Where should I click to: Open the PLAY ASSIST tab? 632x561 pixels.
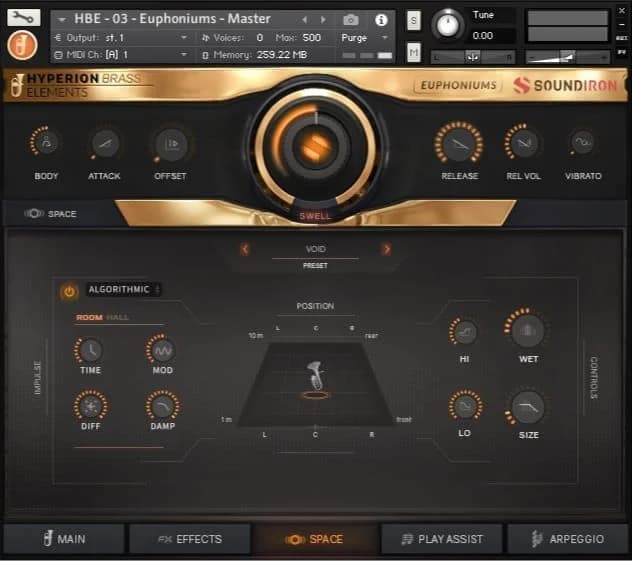(x=441, y=539)
